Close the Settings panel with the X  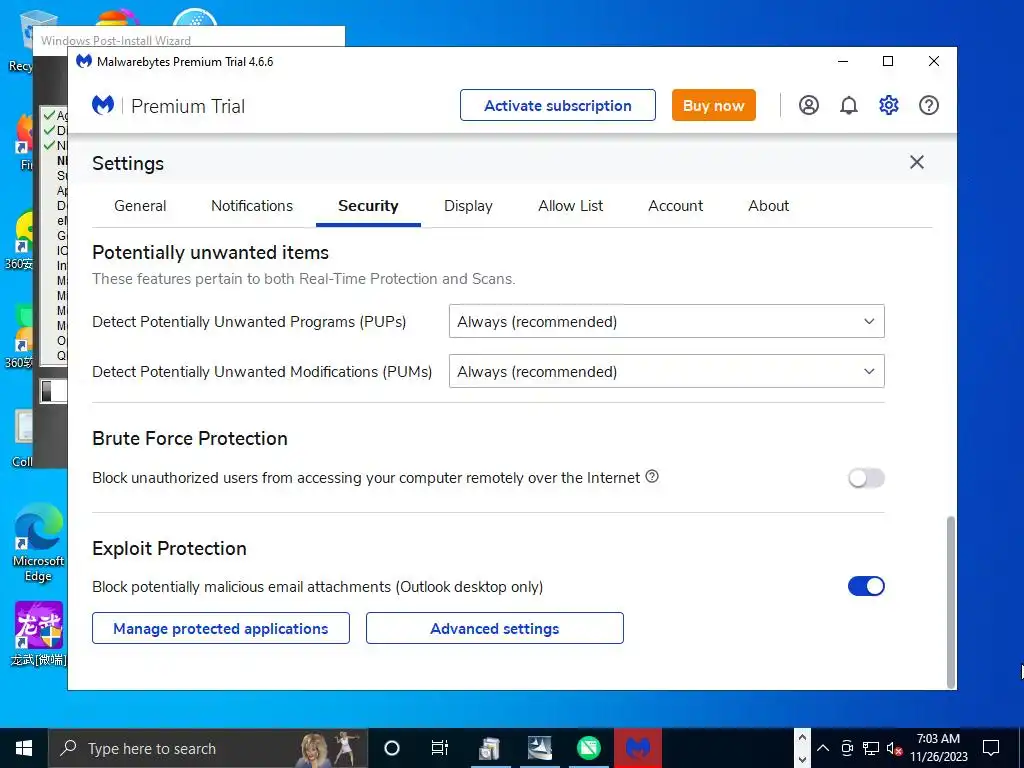pyautogui.click(x=917, y=162)
